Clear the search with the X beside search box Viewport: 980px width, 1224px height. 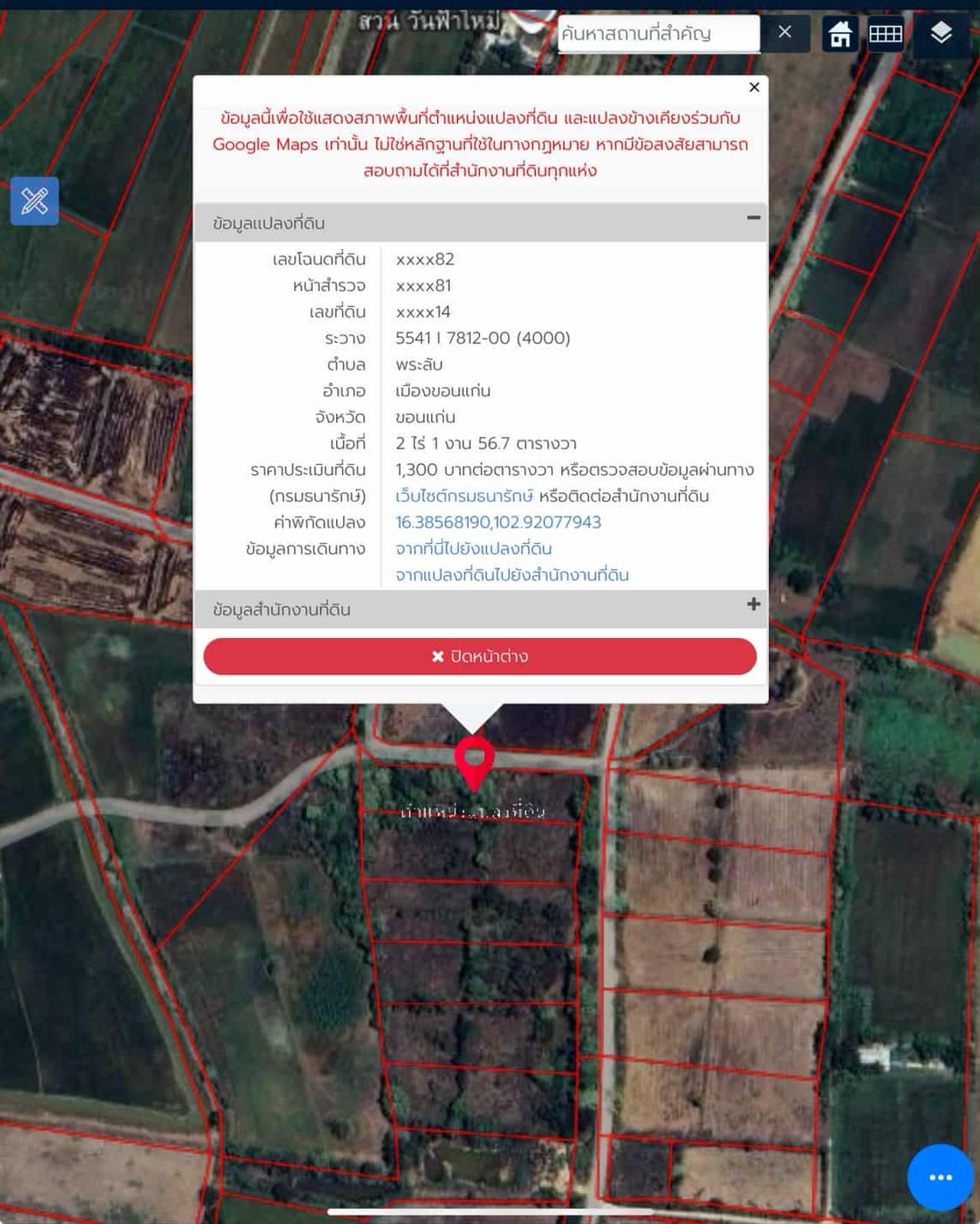[785, 32]
